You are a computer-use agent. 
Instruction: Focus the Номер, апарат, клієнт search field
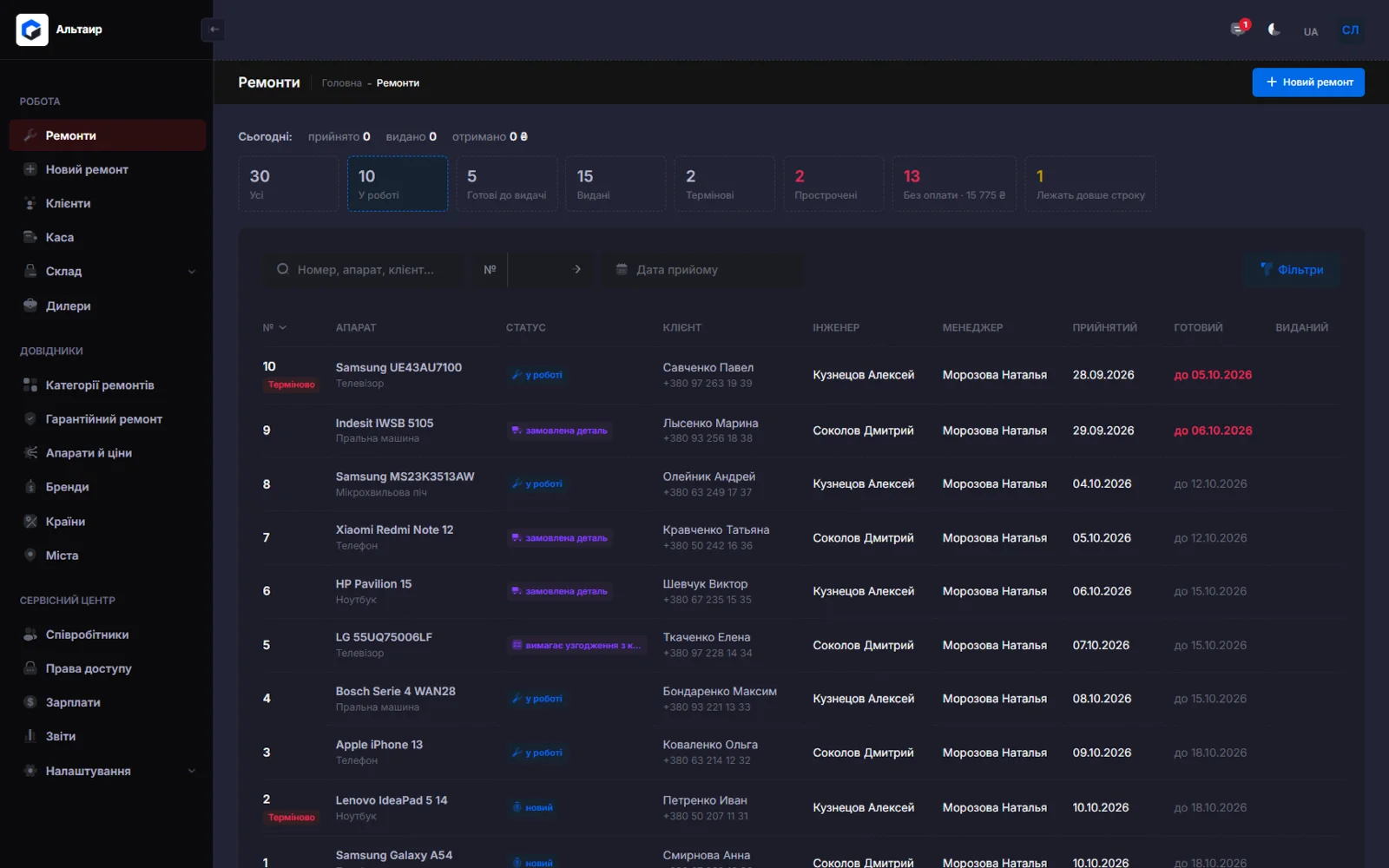point(363,270)
